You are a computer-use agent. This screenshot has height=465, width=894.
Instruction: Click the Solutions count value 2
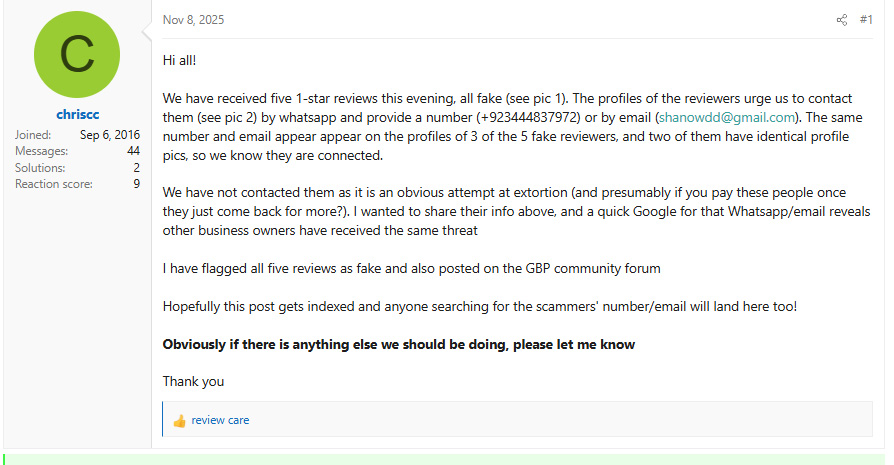pyautogui.click(x=136, y=168)
